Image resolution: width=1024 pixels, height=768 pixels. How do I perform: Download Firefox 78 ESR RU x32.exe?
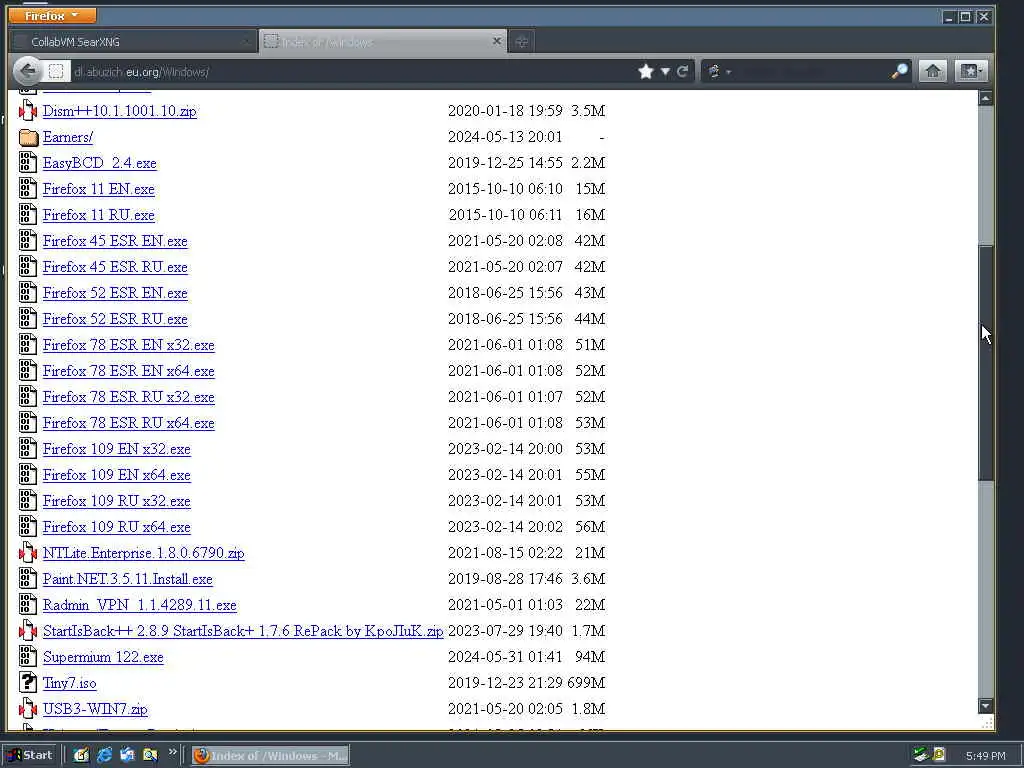(x=129, y=397)
